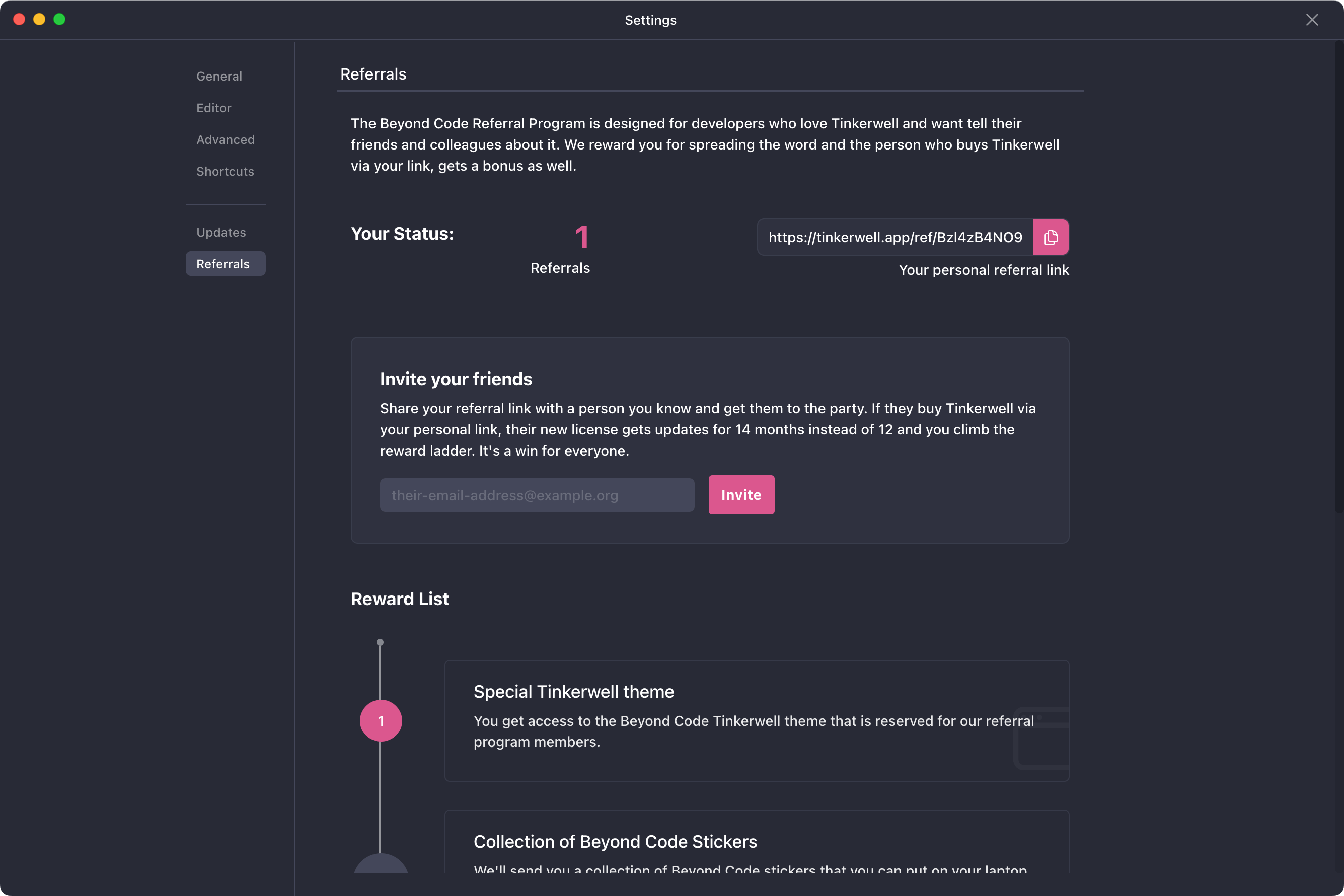Copy the personal referral link

[1051, 237]
